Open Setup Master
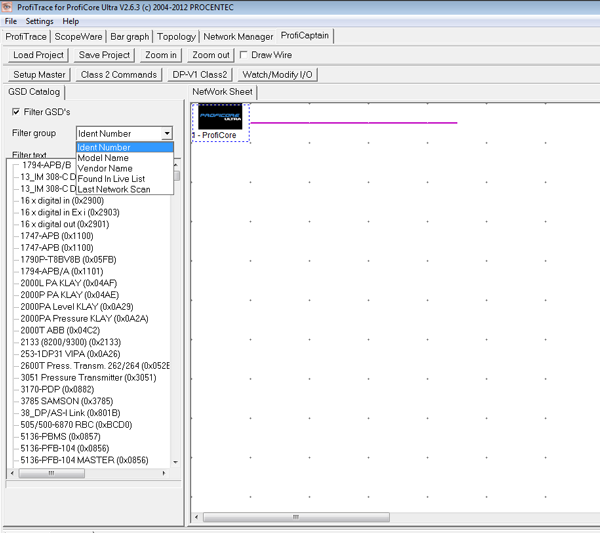The width and height of the screenshot is (600, 533). [39, 75]
